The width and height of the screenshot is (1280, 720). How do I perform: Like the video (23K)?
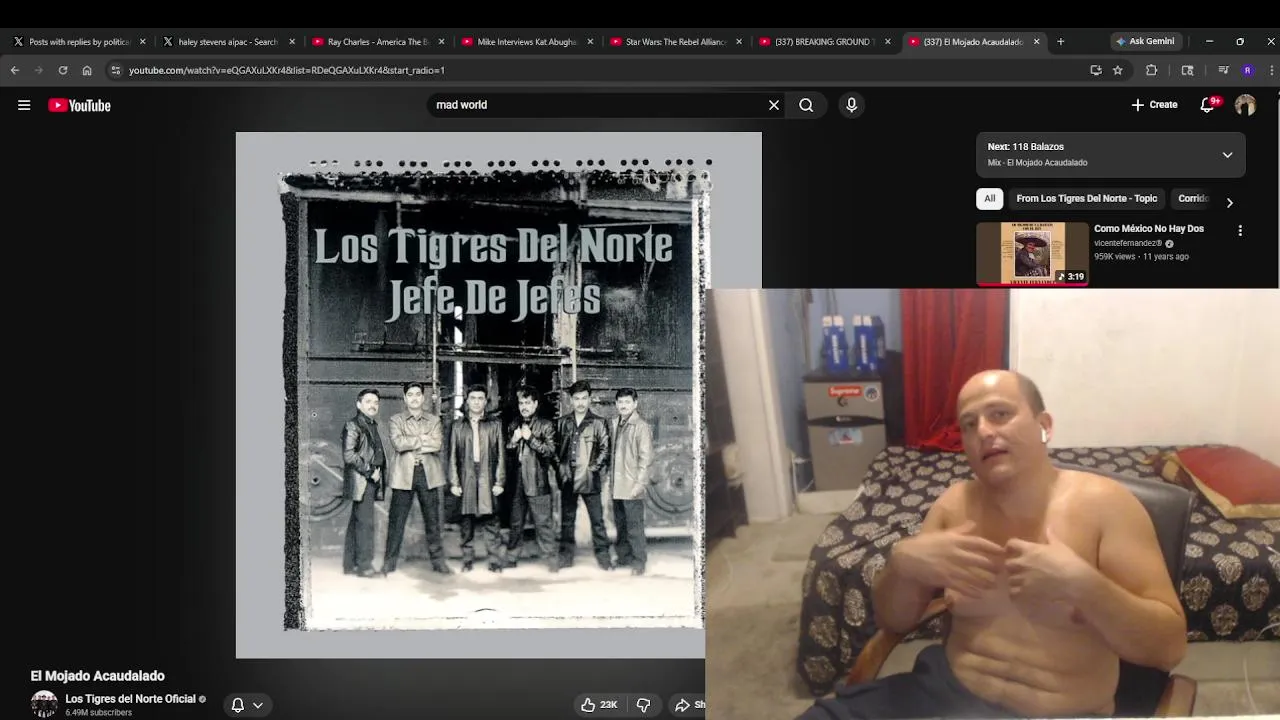point(599,705)
